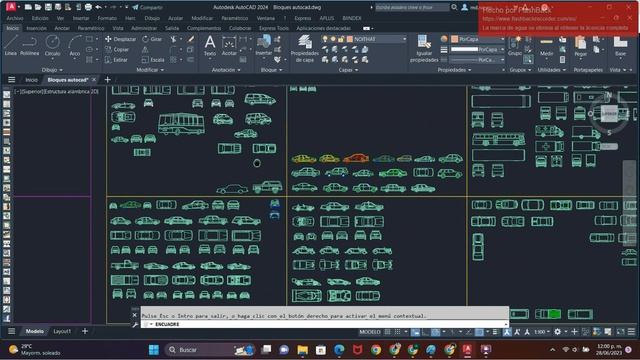Click the customization hamburger icon in status bar
Image resolution: width=640 pixels, height=360 pixels.
click(x=631, y=332)
